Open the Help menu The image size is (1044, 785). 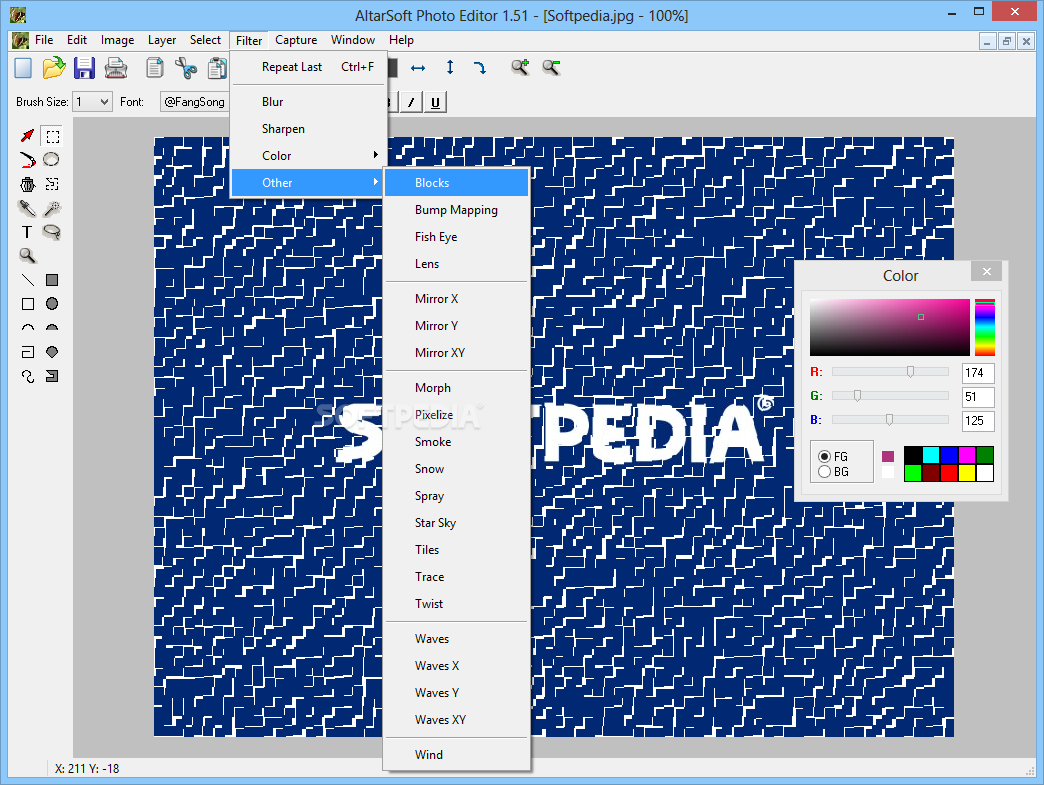[x=401, y=40]
